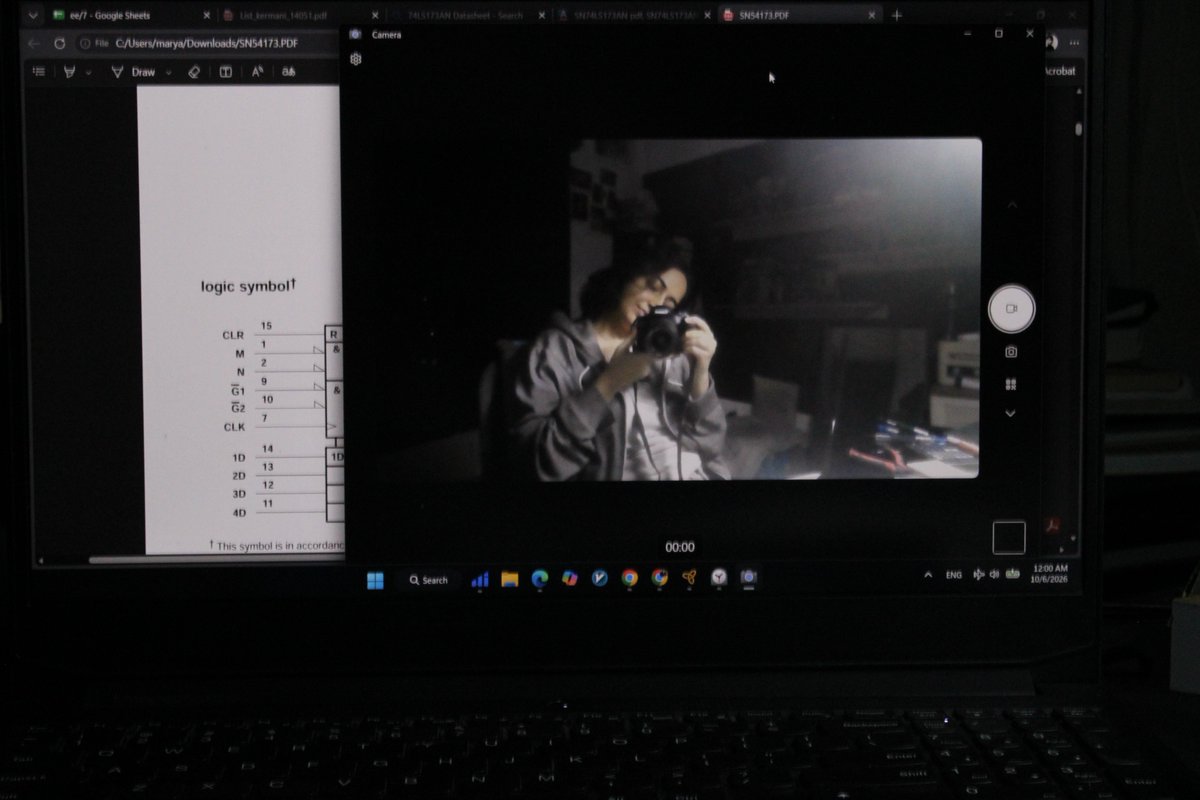Click the 'logic symbol' heading in PDF
Image resolution: width=1200 pixels, height=800 pixels.
(248, 287)
